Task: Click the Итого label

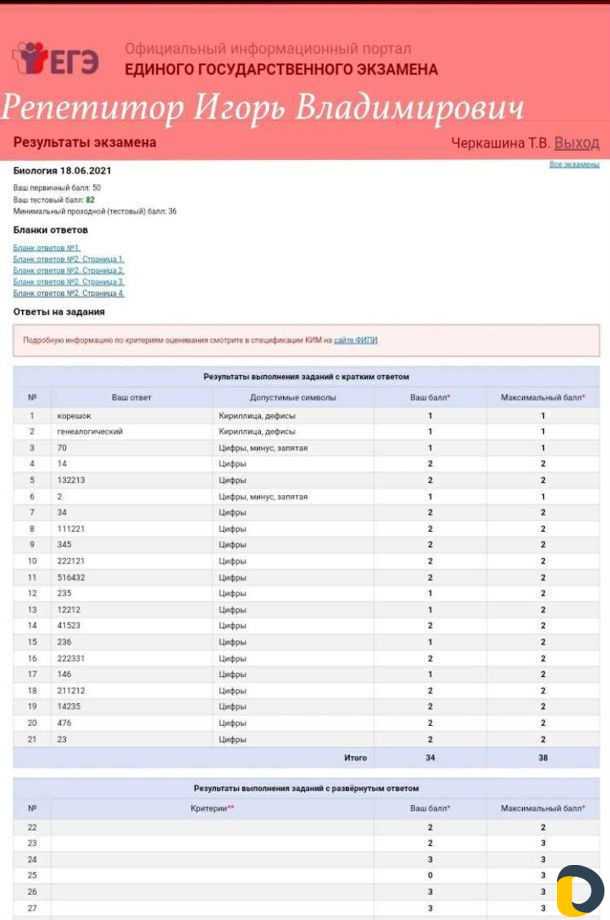Action: click(x=355, y=757)
